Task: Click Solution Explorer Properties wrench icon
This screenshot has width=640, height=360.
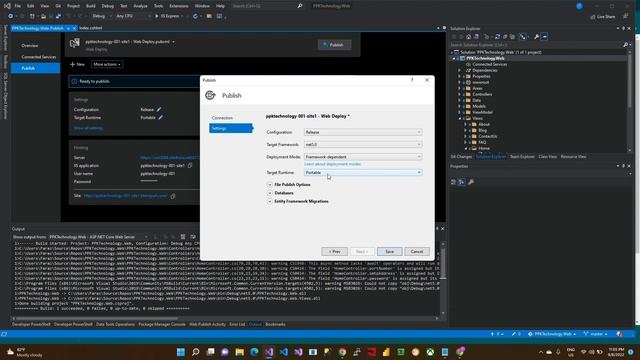Action: pos(536,37)
